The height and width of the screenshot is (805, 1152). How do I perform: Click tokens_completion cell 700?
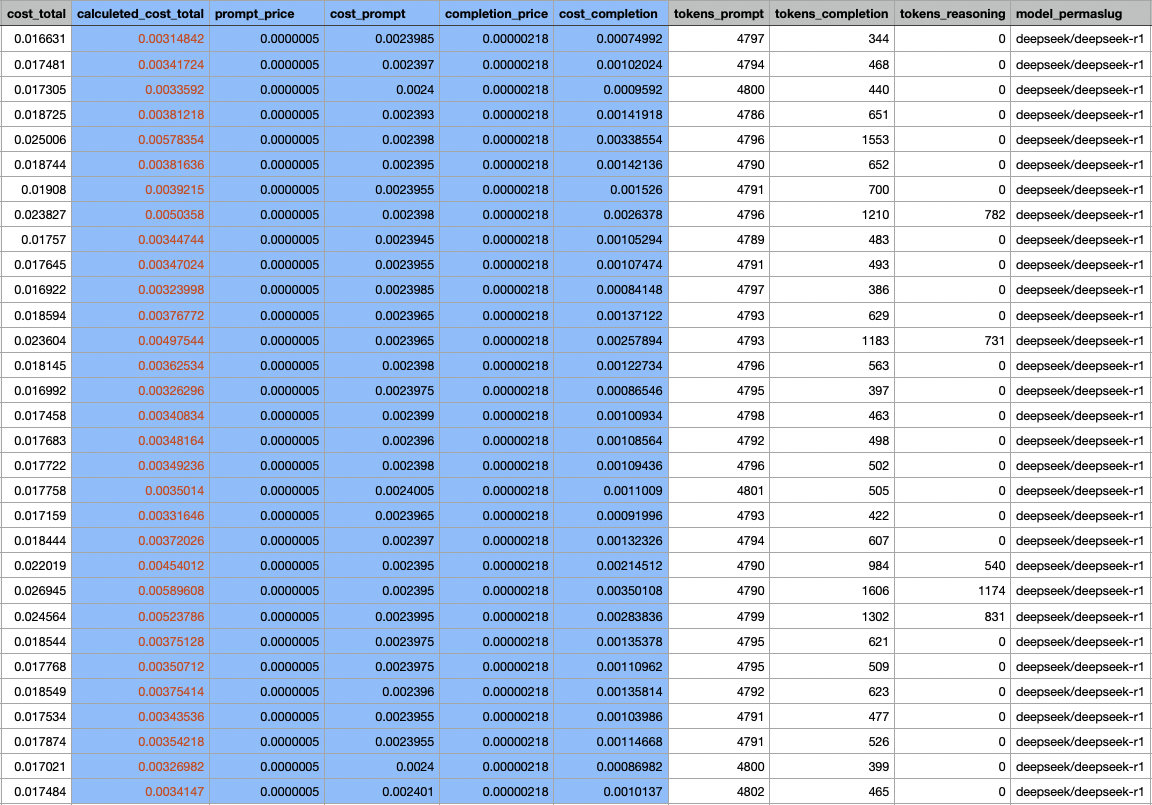[832, 189]
